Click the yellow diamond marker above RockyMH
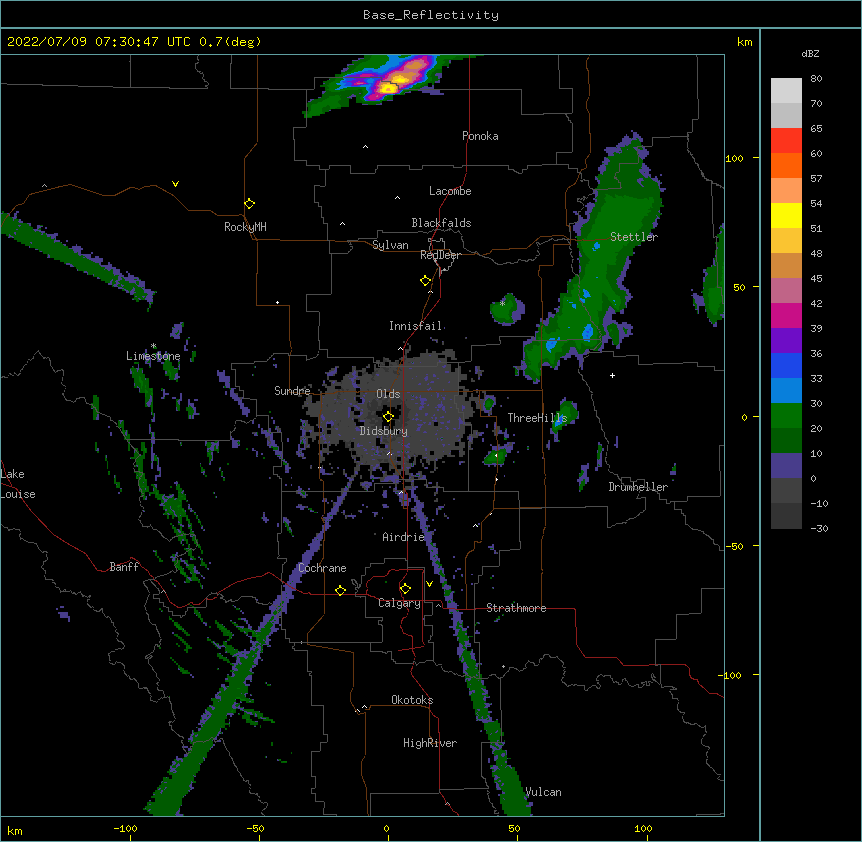The width and height of the screenshot is (862, 842). (x=250, y=204)
